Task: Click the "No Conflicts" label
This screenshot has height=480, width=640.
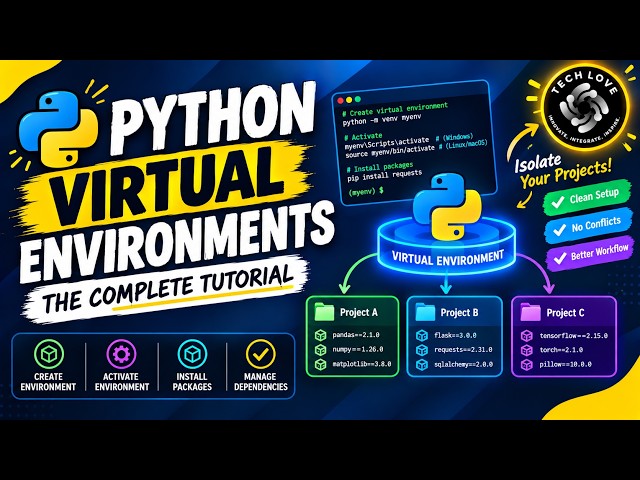Action: (596, 224)
